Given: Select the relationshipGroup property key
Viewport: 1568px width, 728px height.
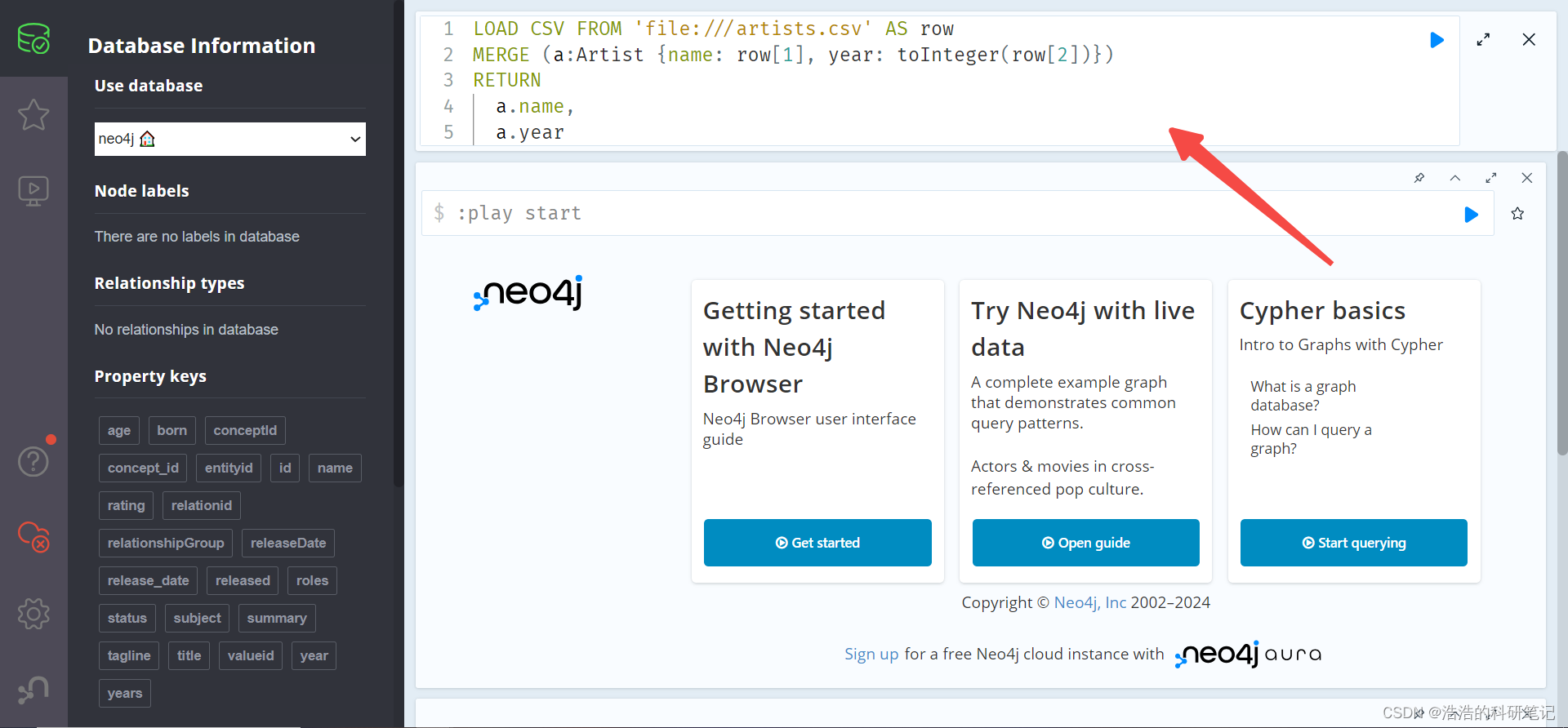Looking at the screenshot, I should click(x=166, y=543).
